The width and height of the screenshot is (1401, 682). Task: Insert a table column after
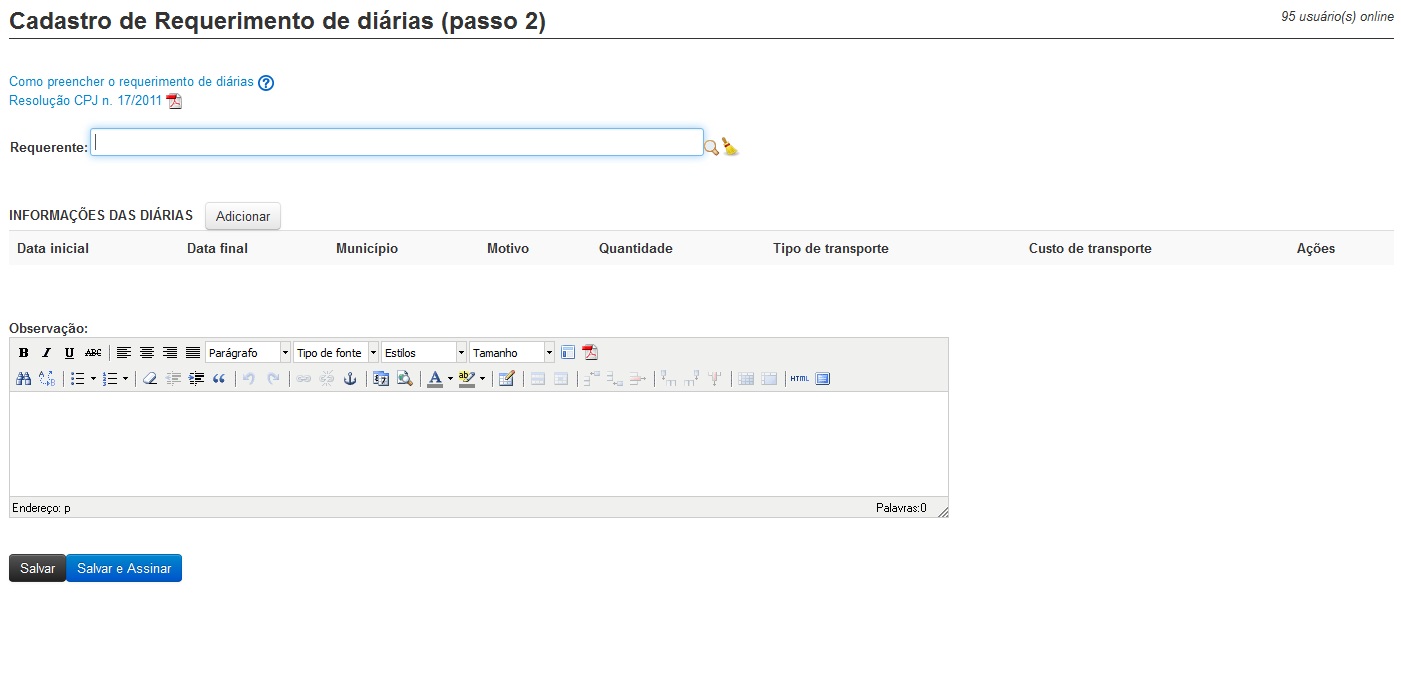691,379
